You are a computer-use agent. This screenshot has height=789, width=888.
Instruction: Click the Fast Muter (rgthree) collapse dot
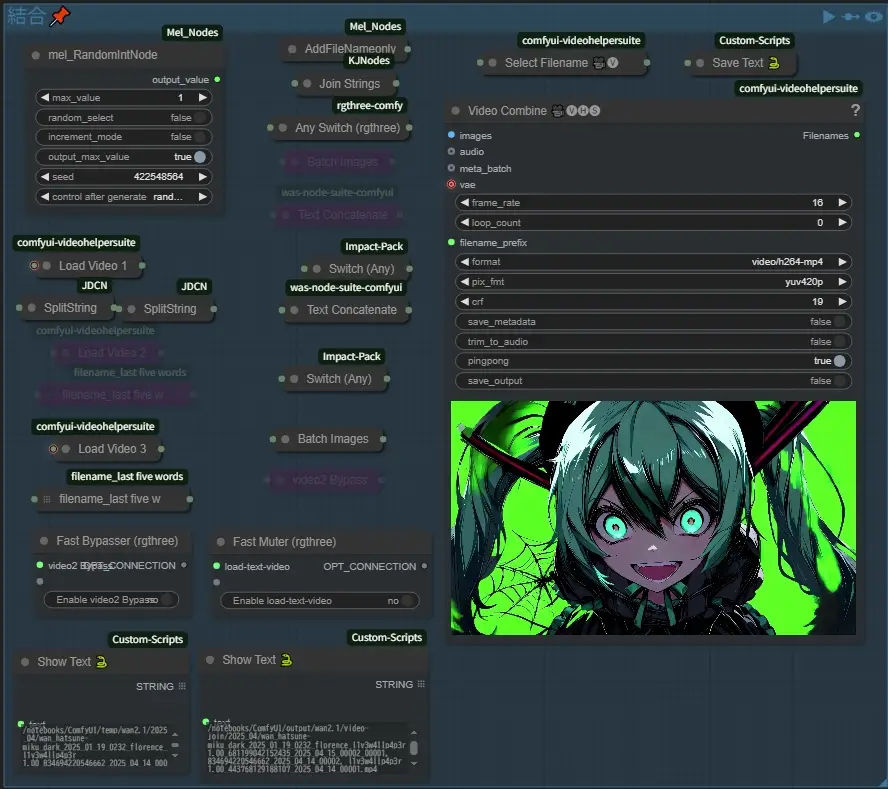221,542
